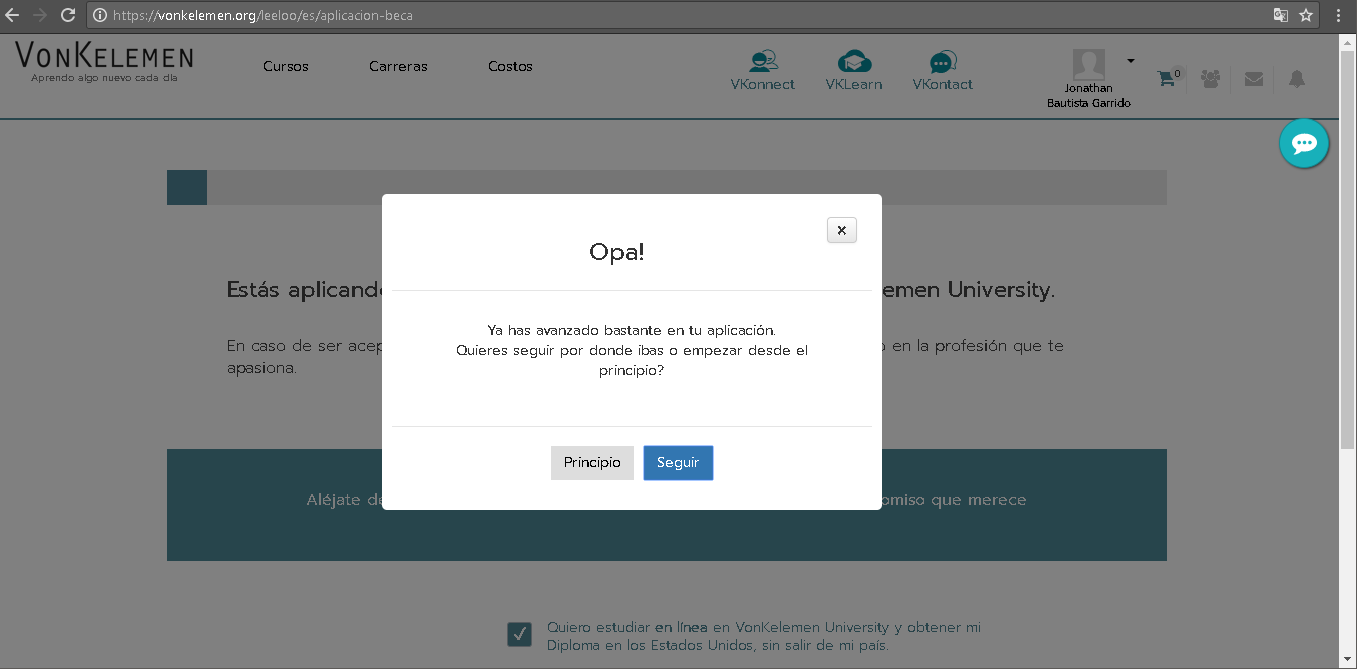Open the shopping cart icon
Viewport: 1357px width, 669px height.
point(1166,79)
